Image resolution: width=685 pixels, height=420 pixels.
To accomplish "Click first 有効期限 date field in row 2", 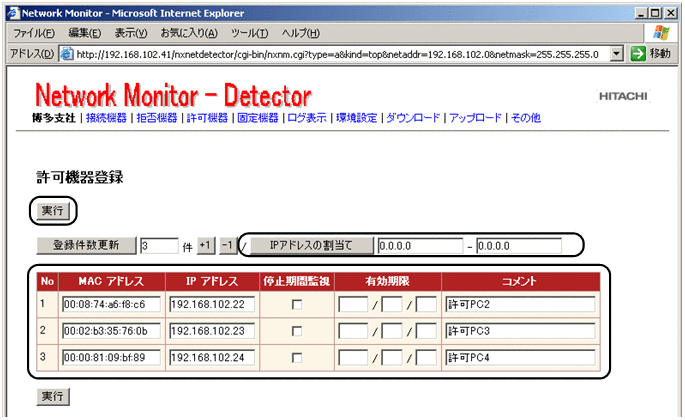I will (x=353, y=331).
